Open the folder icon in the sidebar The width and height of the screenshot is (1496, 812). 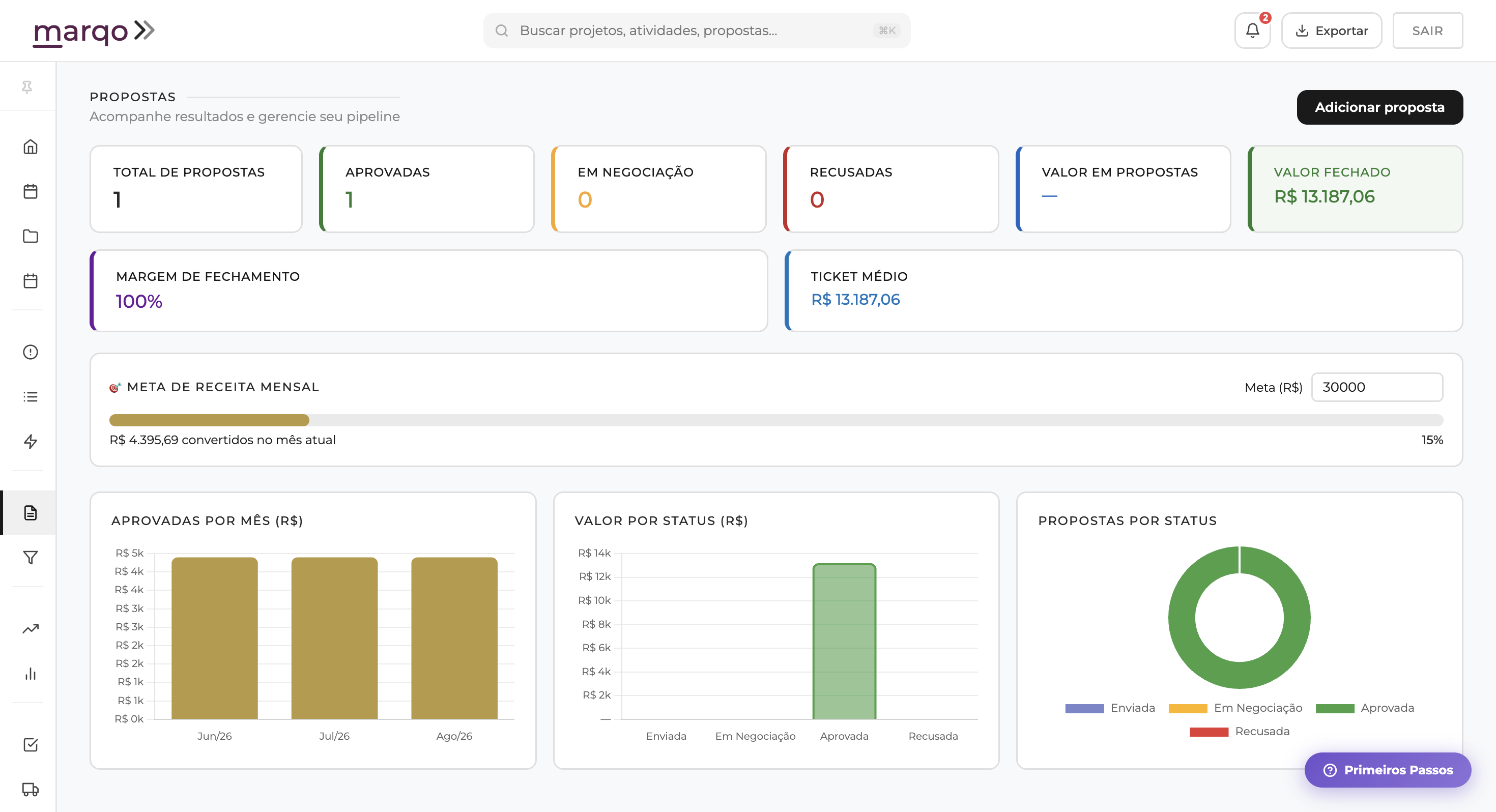coord(30,237)
